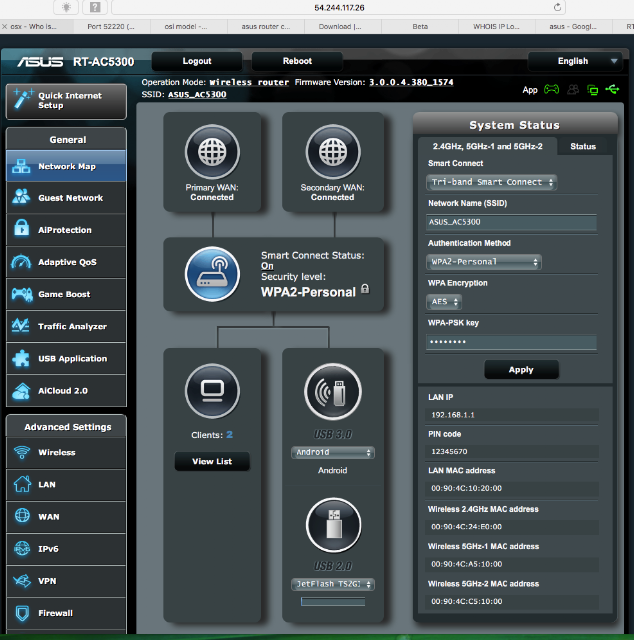The height and width of the screenshot is (640, 634).
Task: Click the Clients computer icon
Action: [x=212, y=391]
